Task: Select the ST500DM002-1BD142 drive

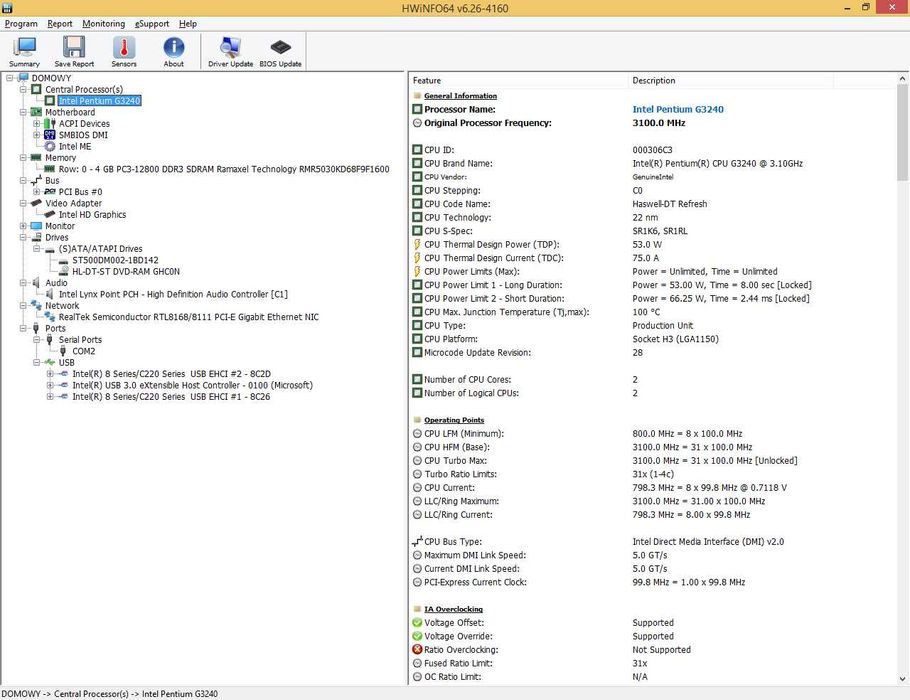Action: (115, 260)
